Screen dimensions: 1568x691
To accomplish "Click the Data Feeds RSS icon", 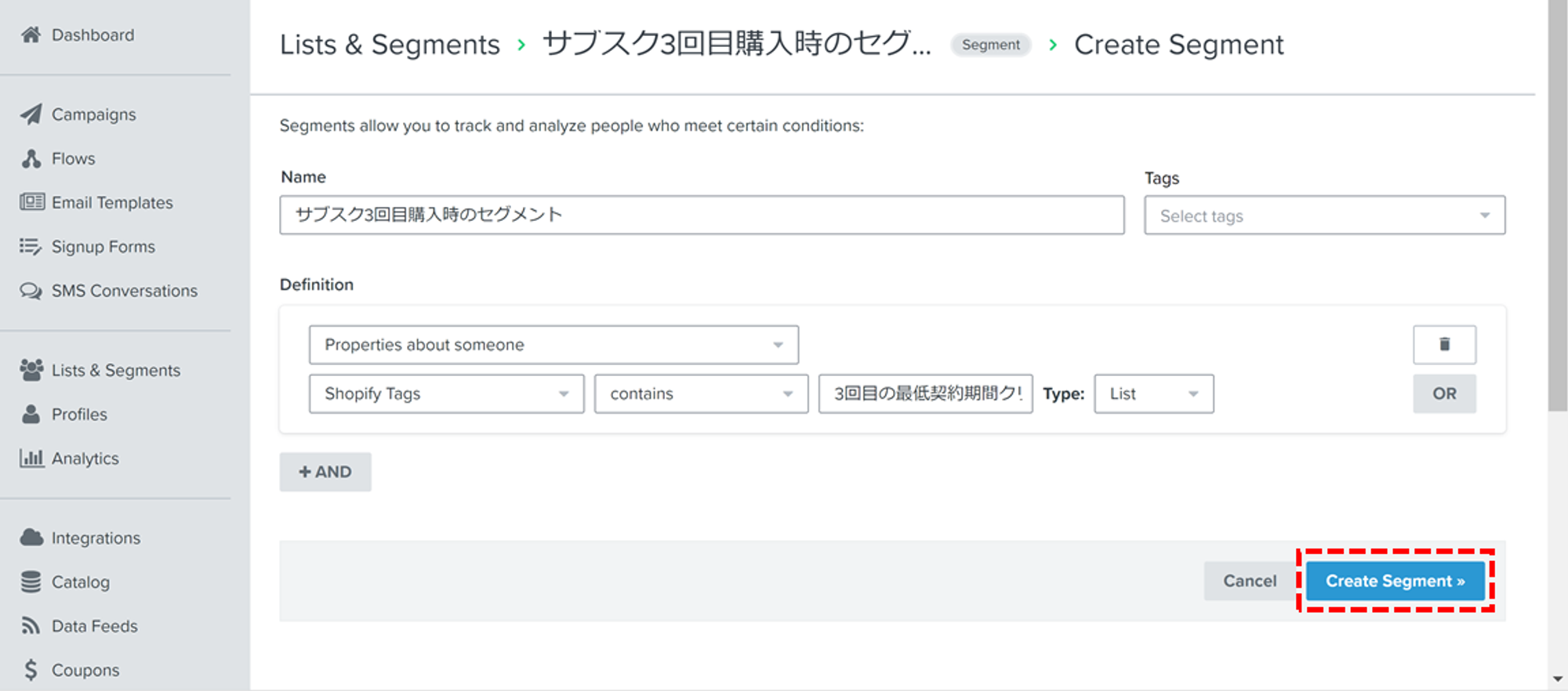I will coord(31,626).
